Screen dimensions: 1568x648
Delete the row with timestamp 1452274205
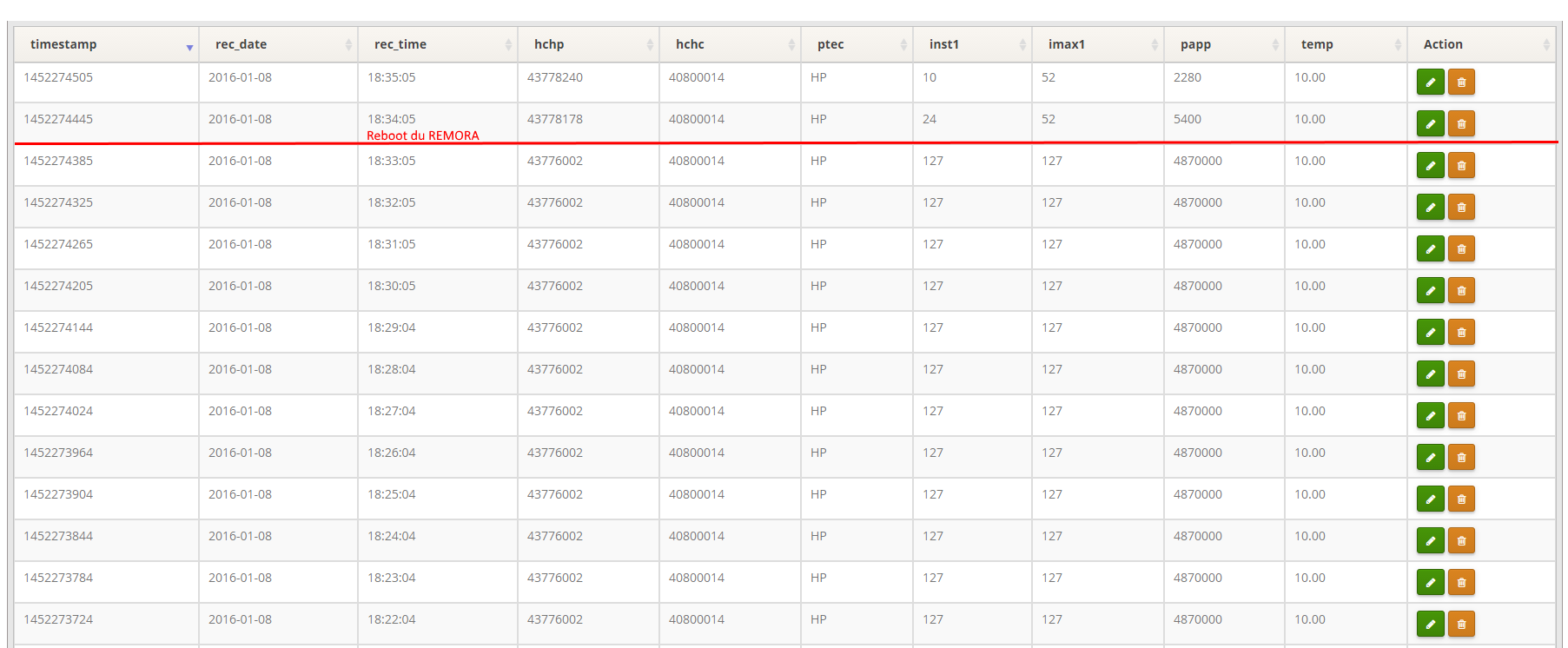tap(1461, 290)
